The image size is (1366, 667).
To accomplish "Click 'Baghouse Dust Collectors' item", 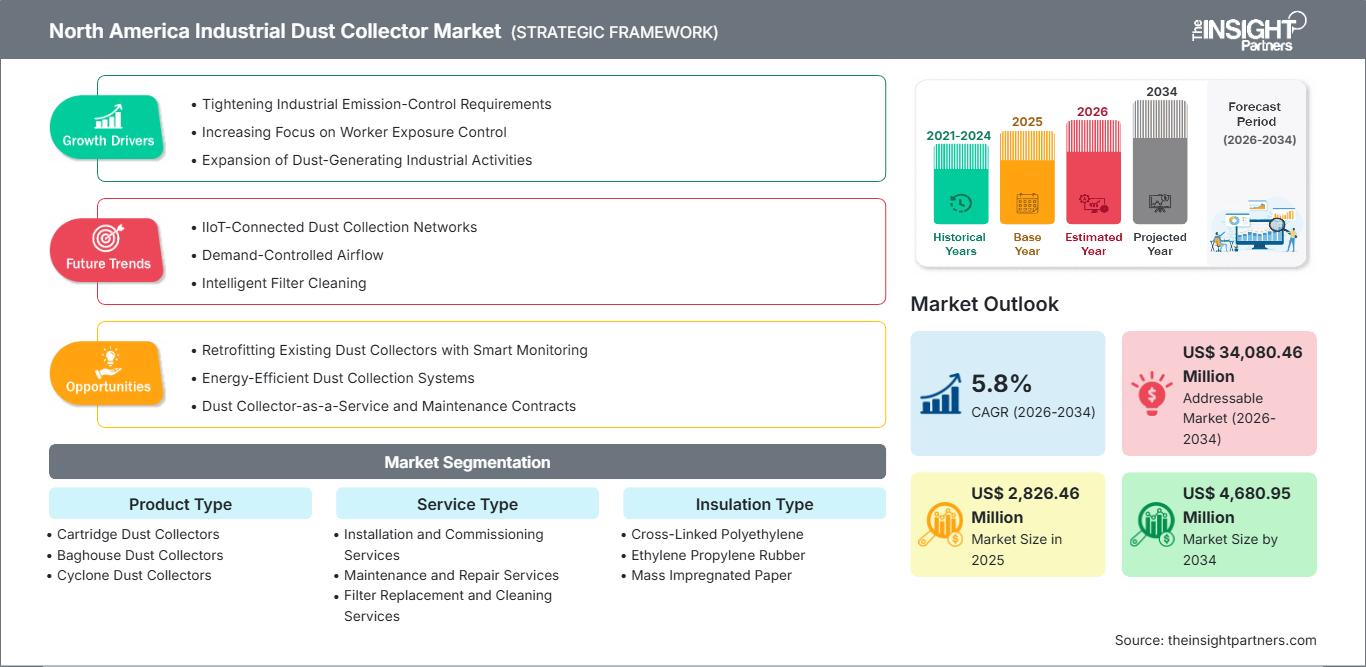I will pos(140,555).
